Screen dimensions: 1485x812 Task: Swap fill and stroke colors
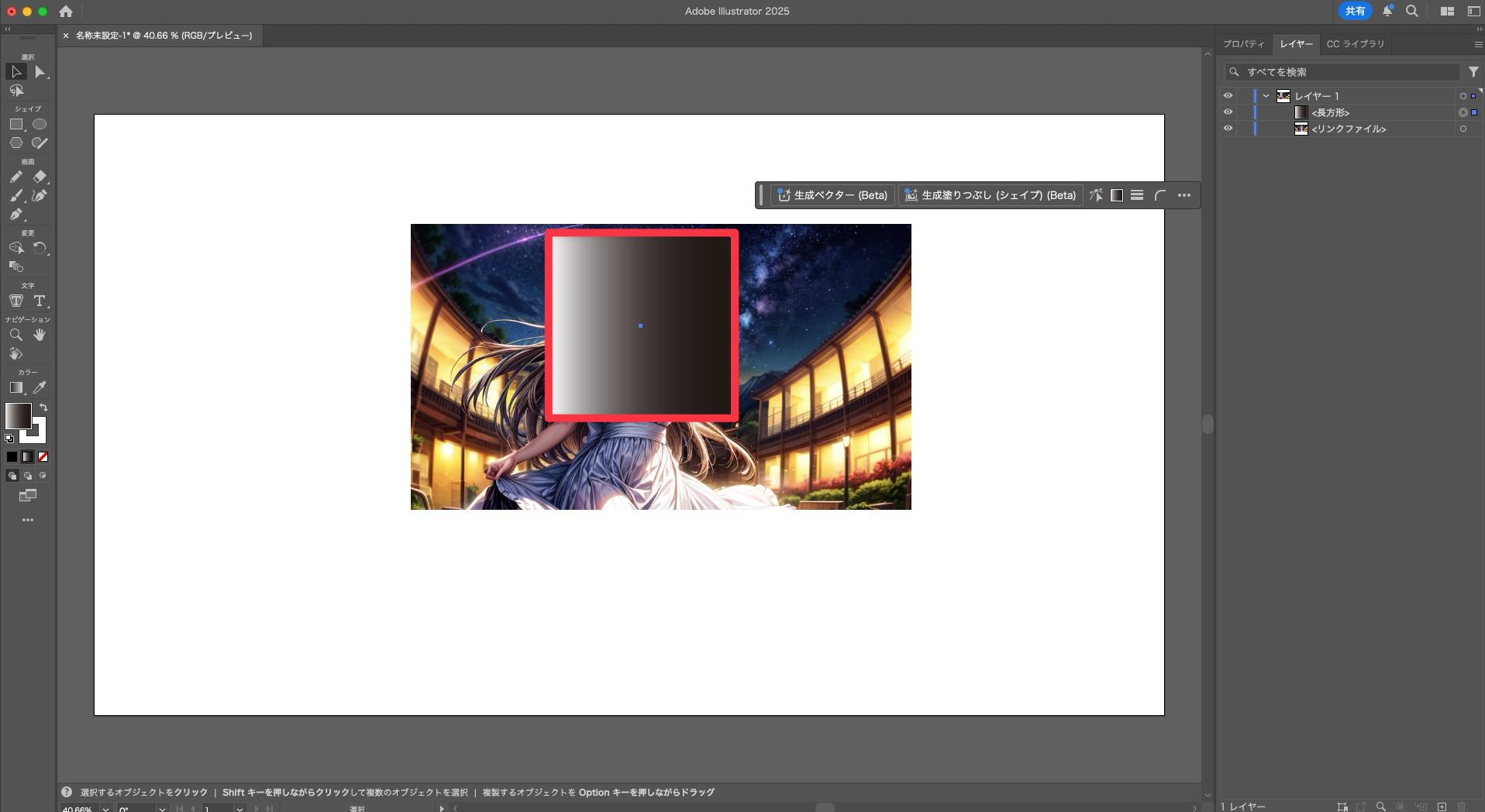43,408
